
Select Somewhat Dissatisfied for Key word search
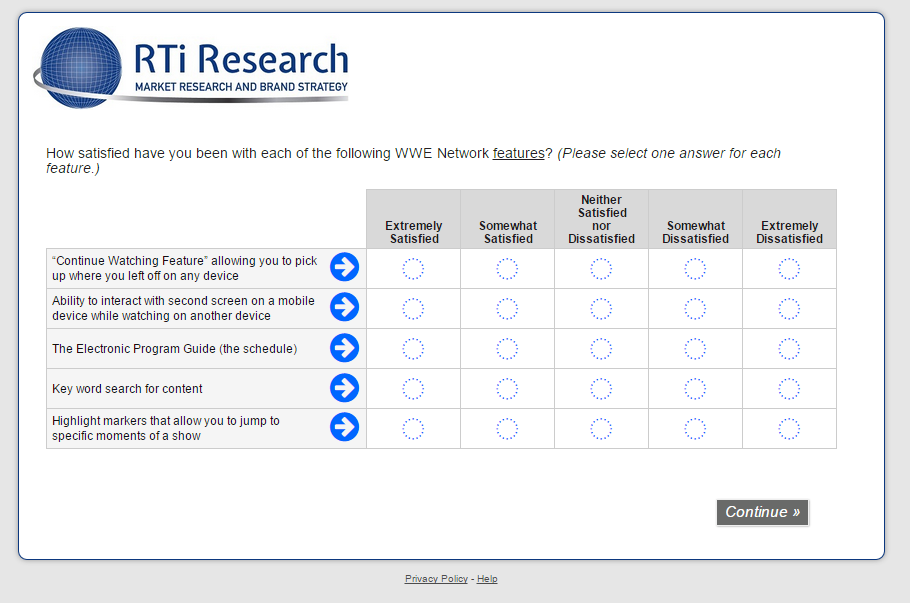pyautogui.click(x=695, y=389)
